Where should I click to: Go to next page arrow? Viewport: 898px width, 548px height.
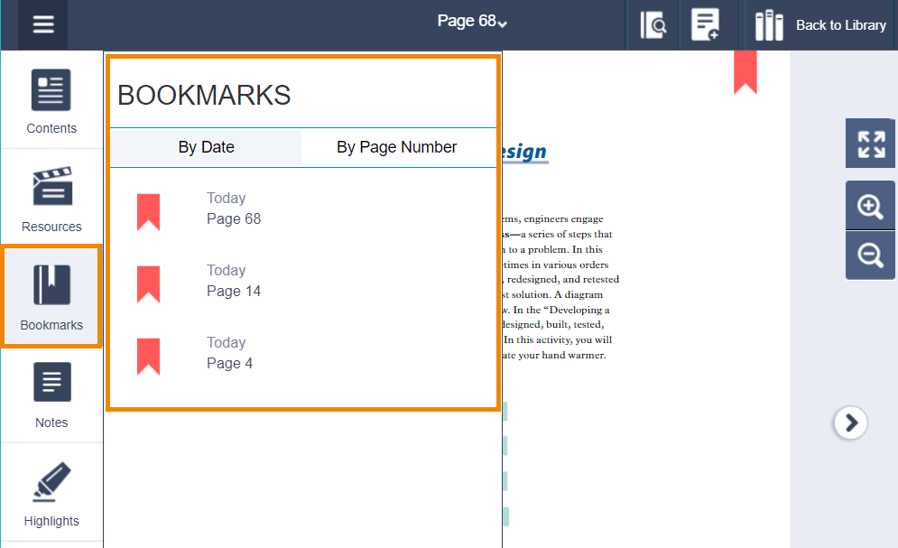[x=850, y=423]
